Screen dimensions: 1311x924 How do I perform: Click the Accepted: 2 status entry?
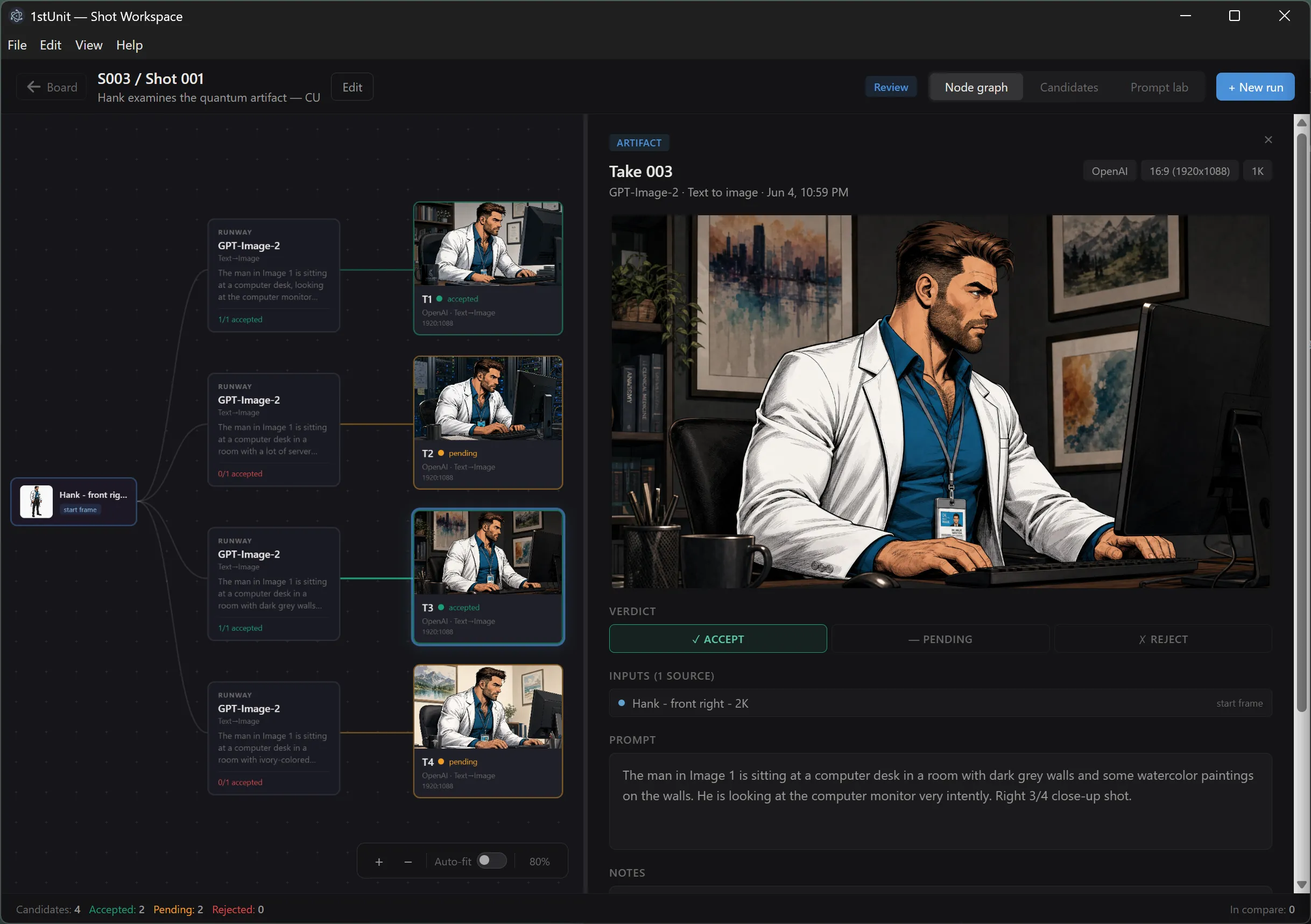116,909
